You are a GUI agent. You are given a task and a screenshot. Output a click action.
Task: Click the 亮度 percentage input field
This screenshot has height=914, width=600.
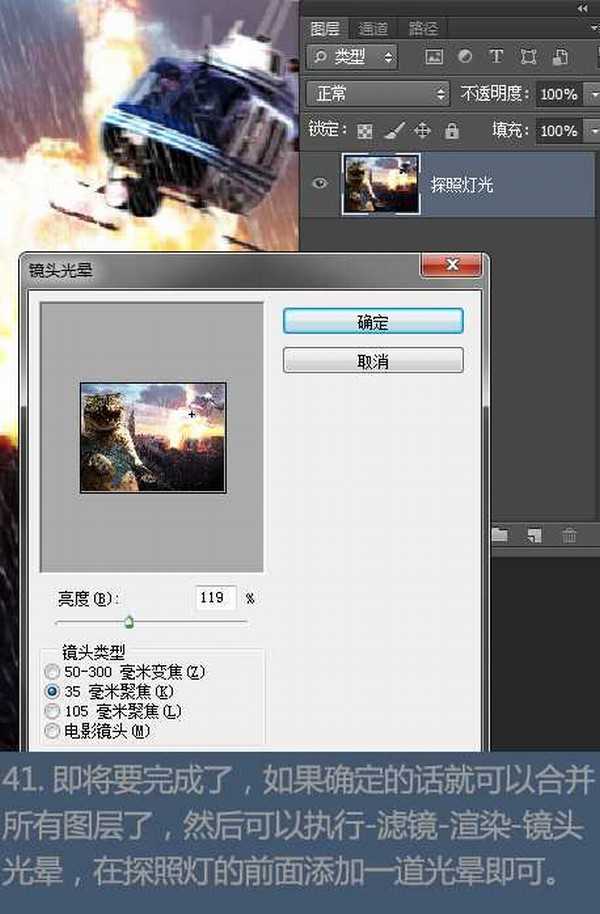216,598
